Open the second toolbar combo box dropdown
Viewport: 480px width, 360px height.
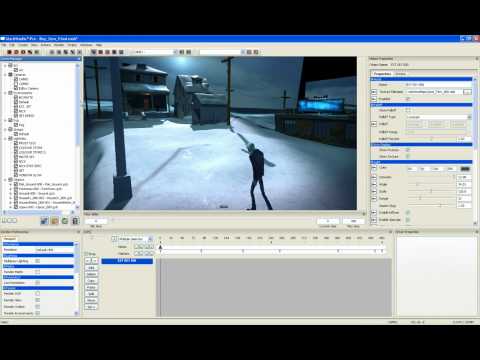coord(242,52)
